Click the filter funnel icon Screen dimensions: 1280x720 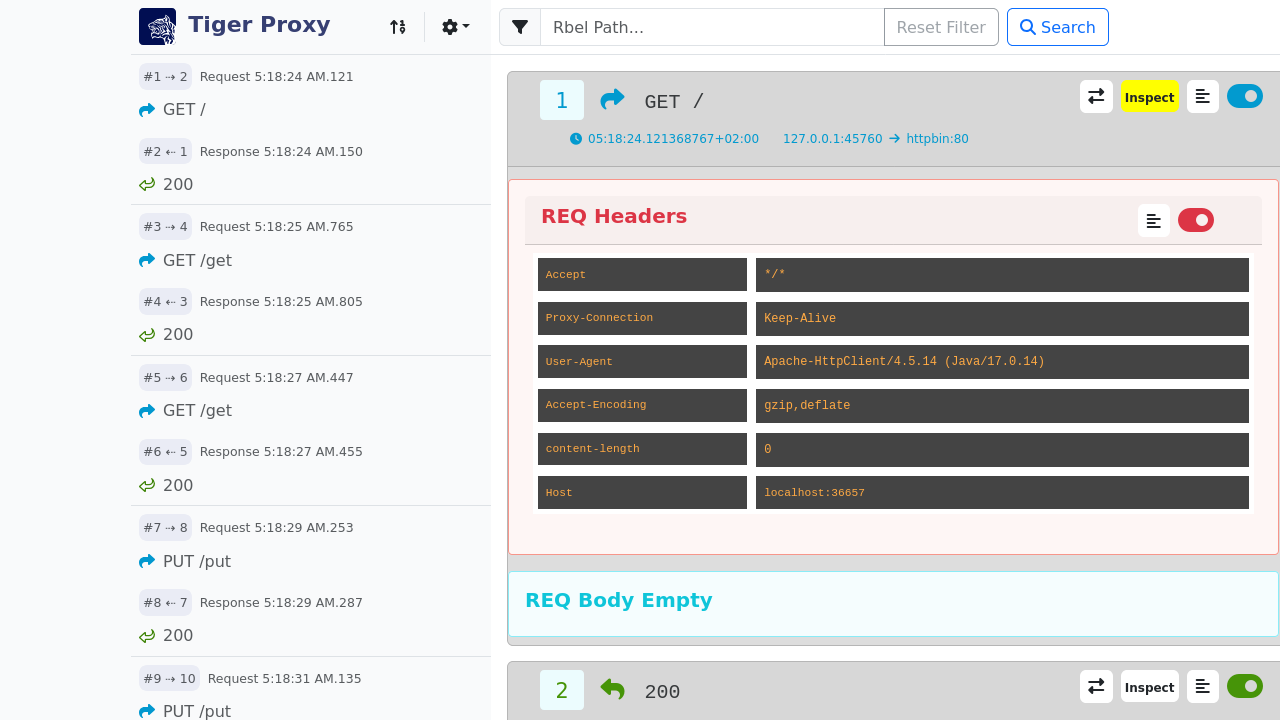(520, 27)
